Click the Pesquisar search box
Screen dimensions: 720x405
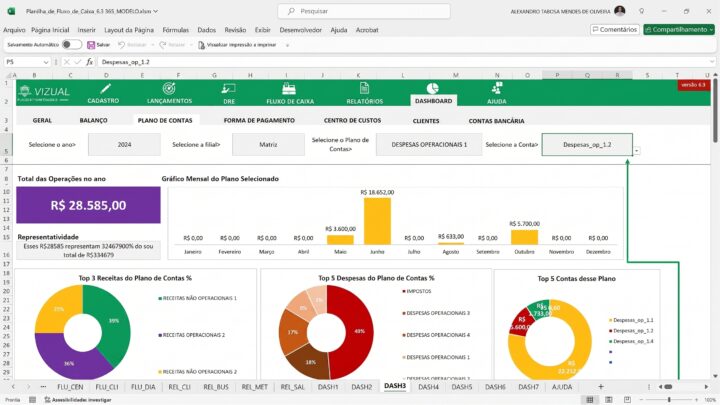pyautogui.click(x=364, y=11)
